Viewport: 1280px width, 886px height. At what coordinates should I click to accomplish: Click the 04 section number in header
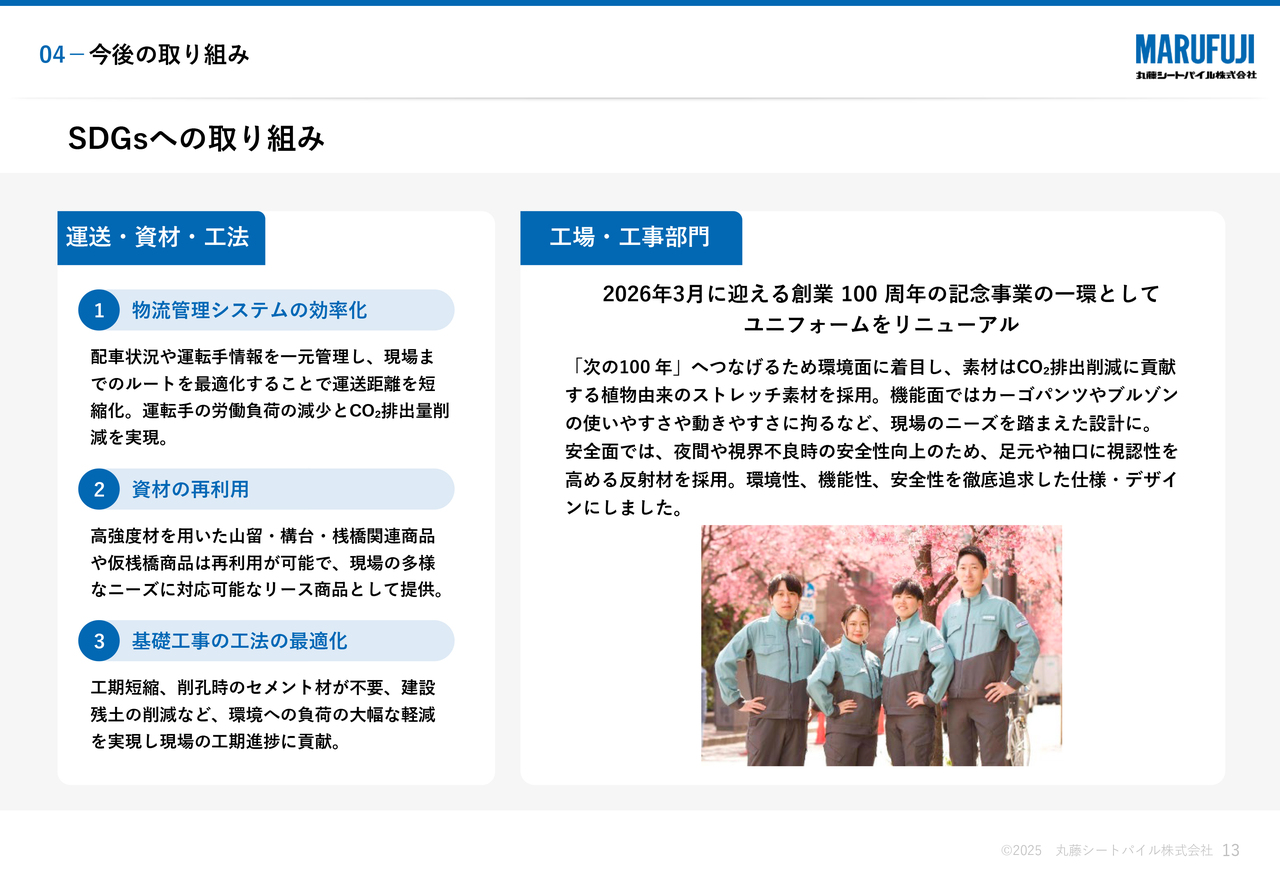(52, 55)
